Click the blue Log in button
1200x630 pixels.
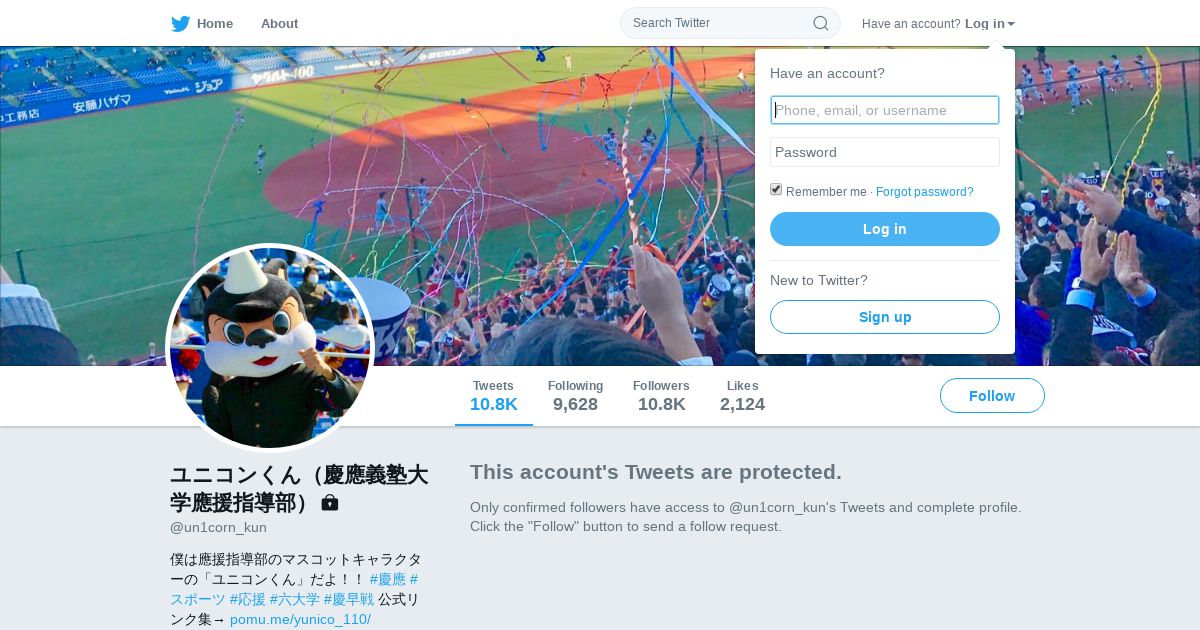(885, 229)
